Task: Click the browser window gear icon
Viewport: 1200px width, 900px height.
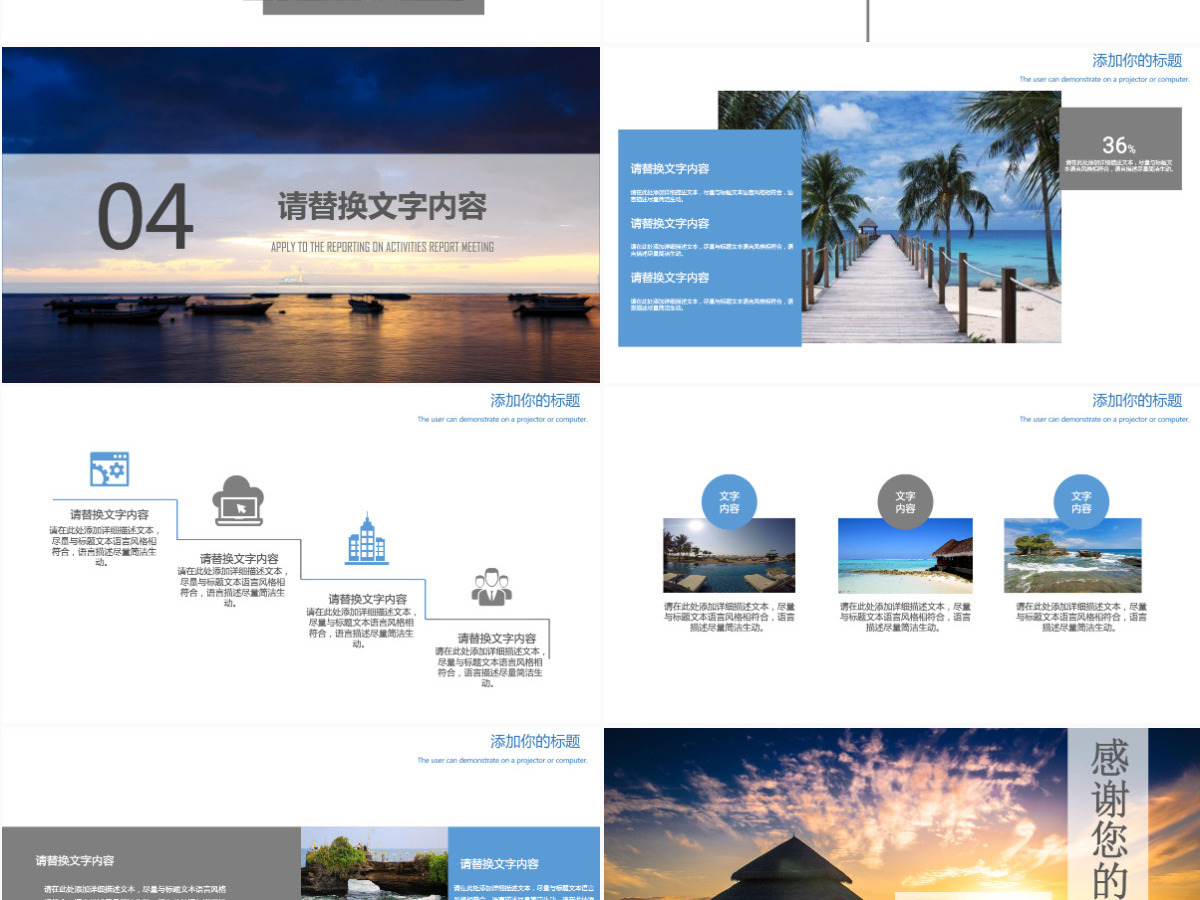Action: click(109, 469)
